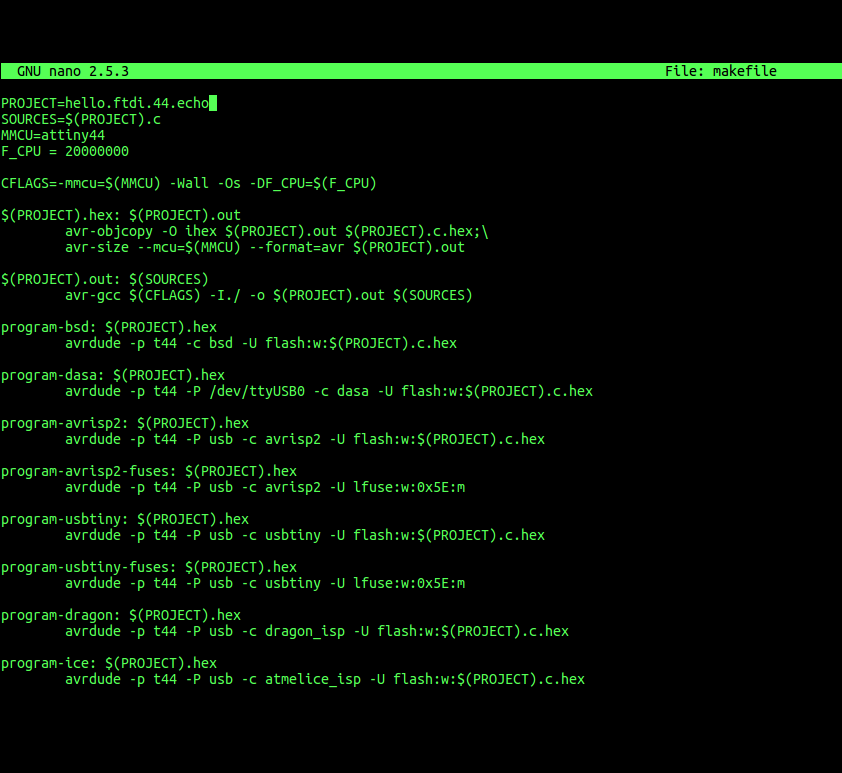The width and height of the screenshot is (842, 773).
Task: Click the avr-objcopy command line
Action: click(277, 231)
